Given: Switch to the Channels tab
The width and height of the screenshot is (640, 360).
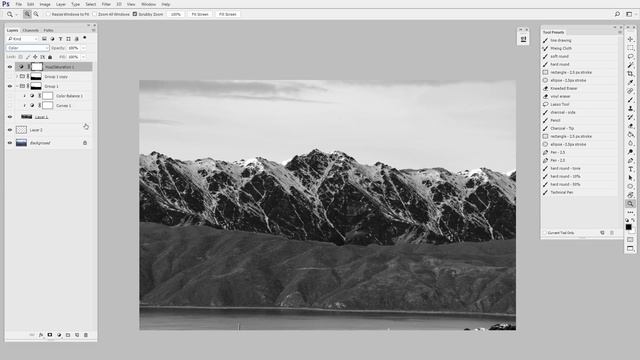Looking at the screenshot, I should 31,30.
